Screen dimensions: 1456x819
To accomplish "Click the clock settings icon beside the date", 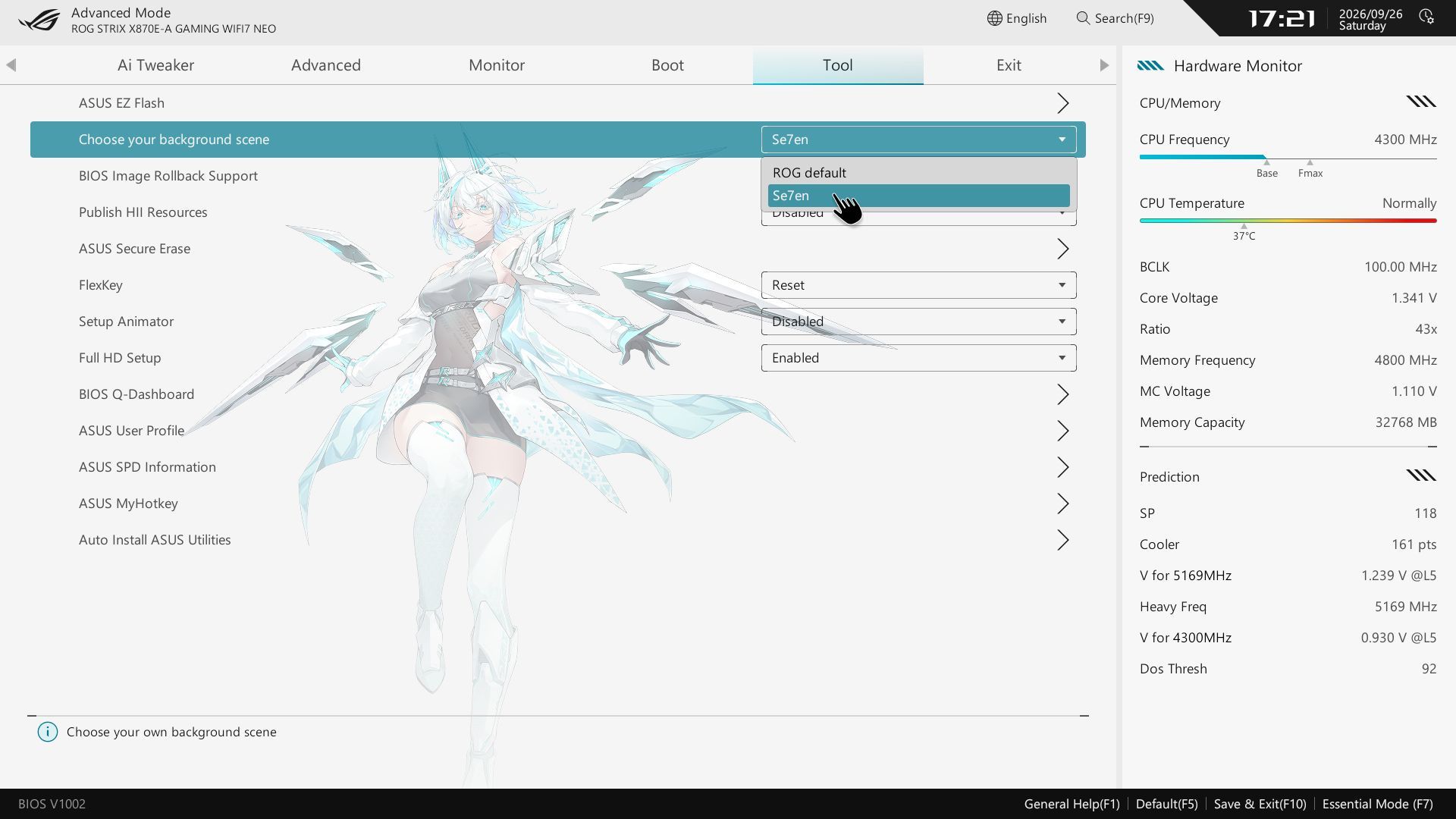I will [x=1426, y=17].
